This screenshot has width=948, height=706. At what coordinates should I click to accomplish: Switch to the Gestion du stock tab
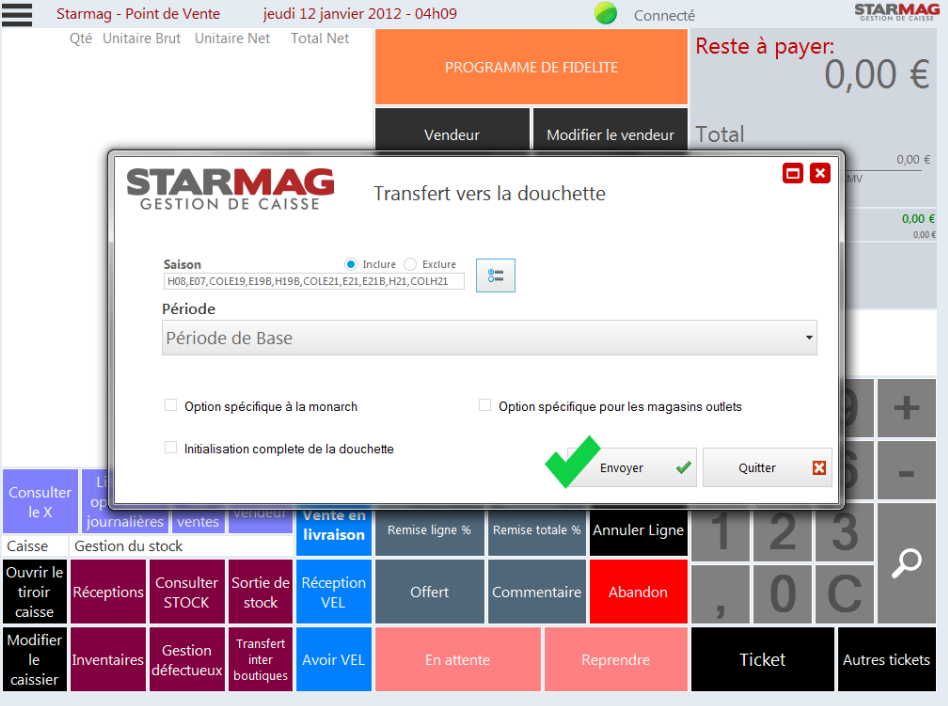click(181, 546)
